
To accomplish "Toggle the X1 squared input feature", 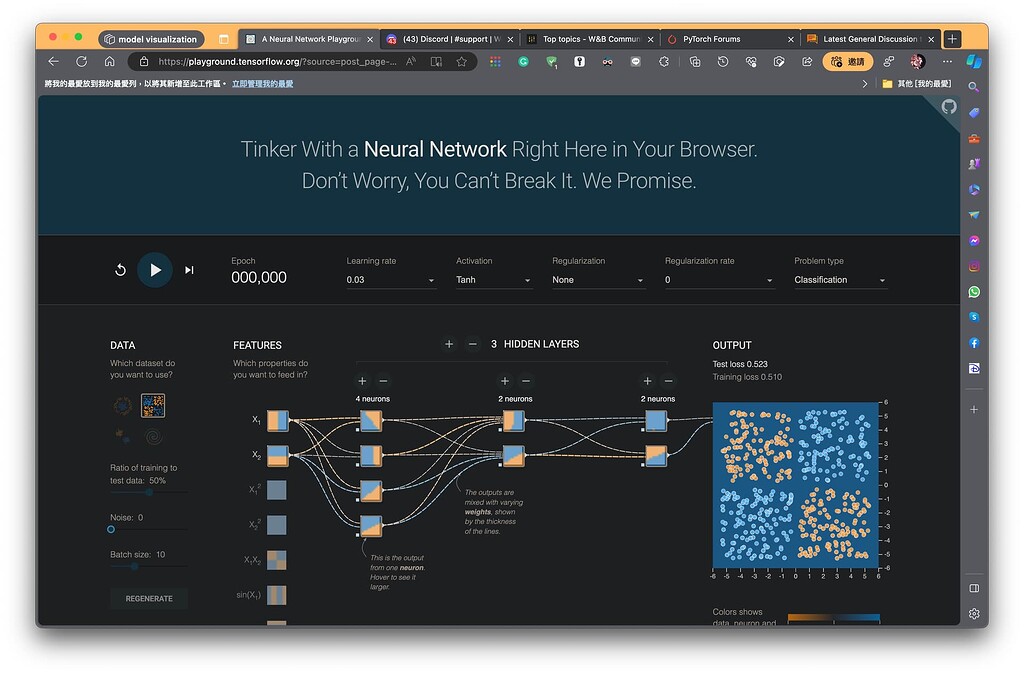I will 277,490.
